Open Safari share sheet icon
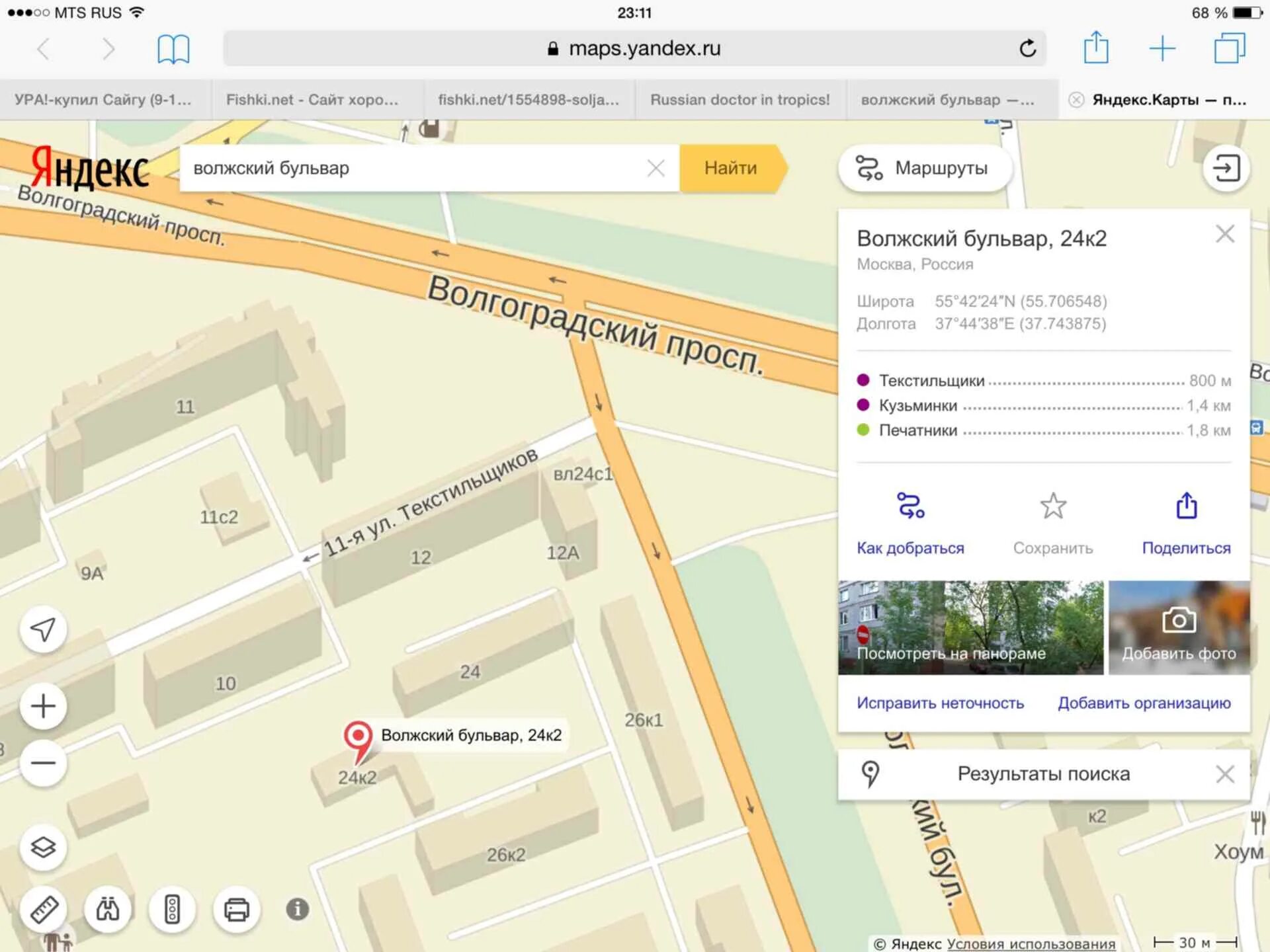The width and height of the screenshot is (1270, 952). coord(1096,48)
